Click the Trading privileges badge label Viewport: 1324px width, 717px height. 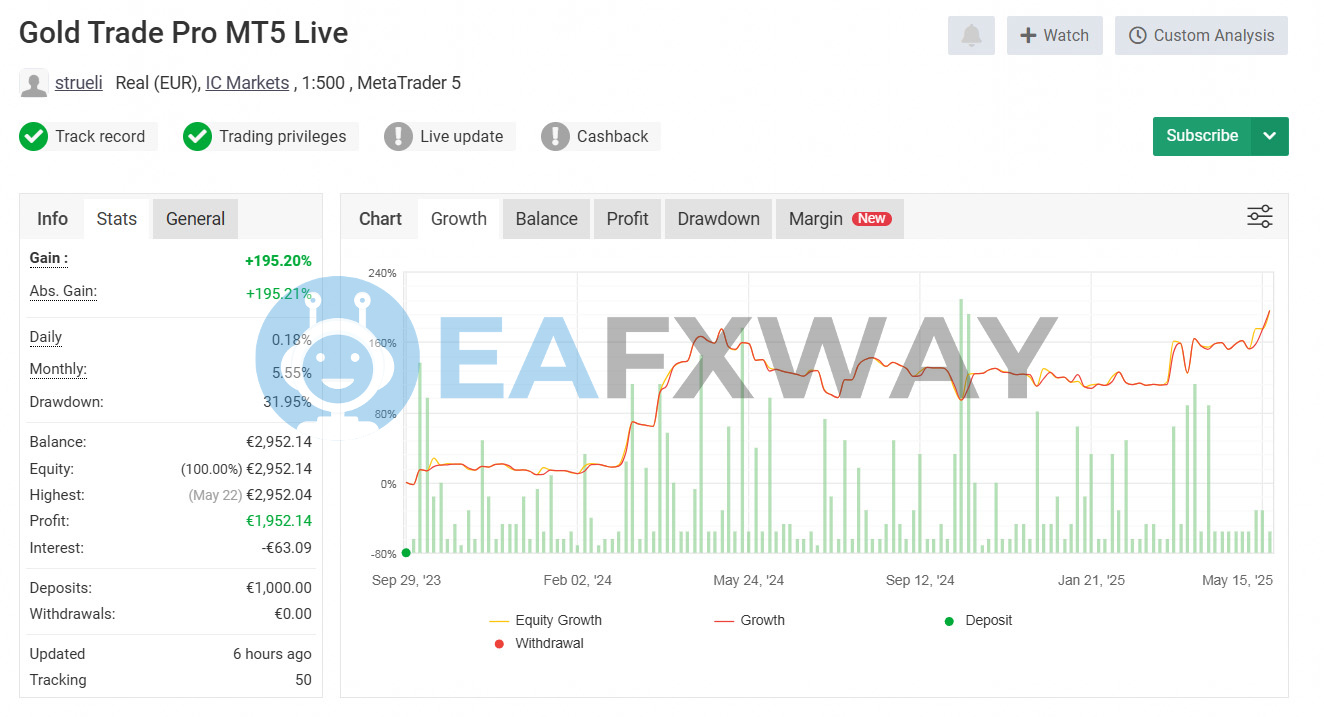click(x=283, y=137)
